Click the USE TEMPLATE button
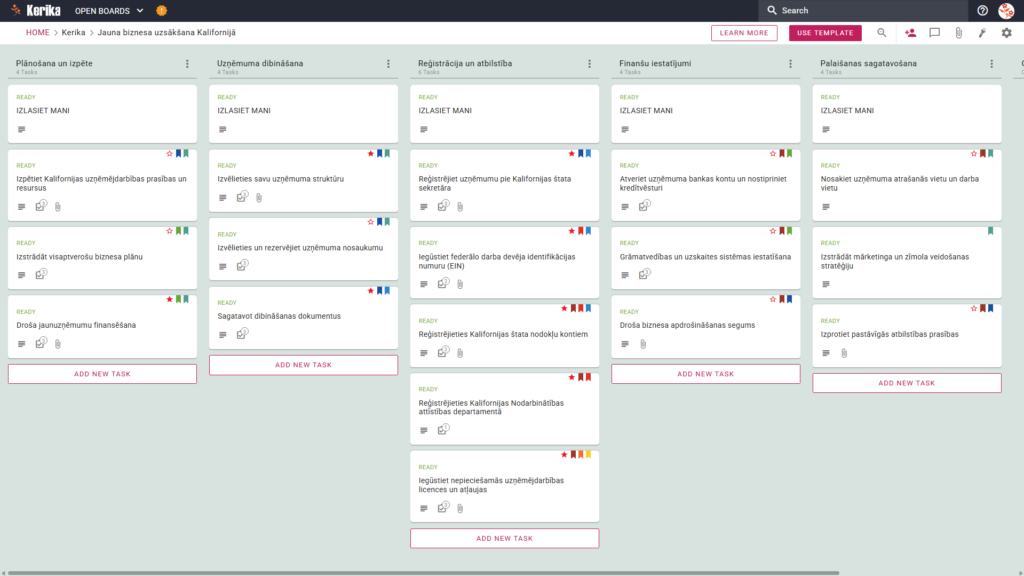 coord(825,33)
